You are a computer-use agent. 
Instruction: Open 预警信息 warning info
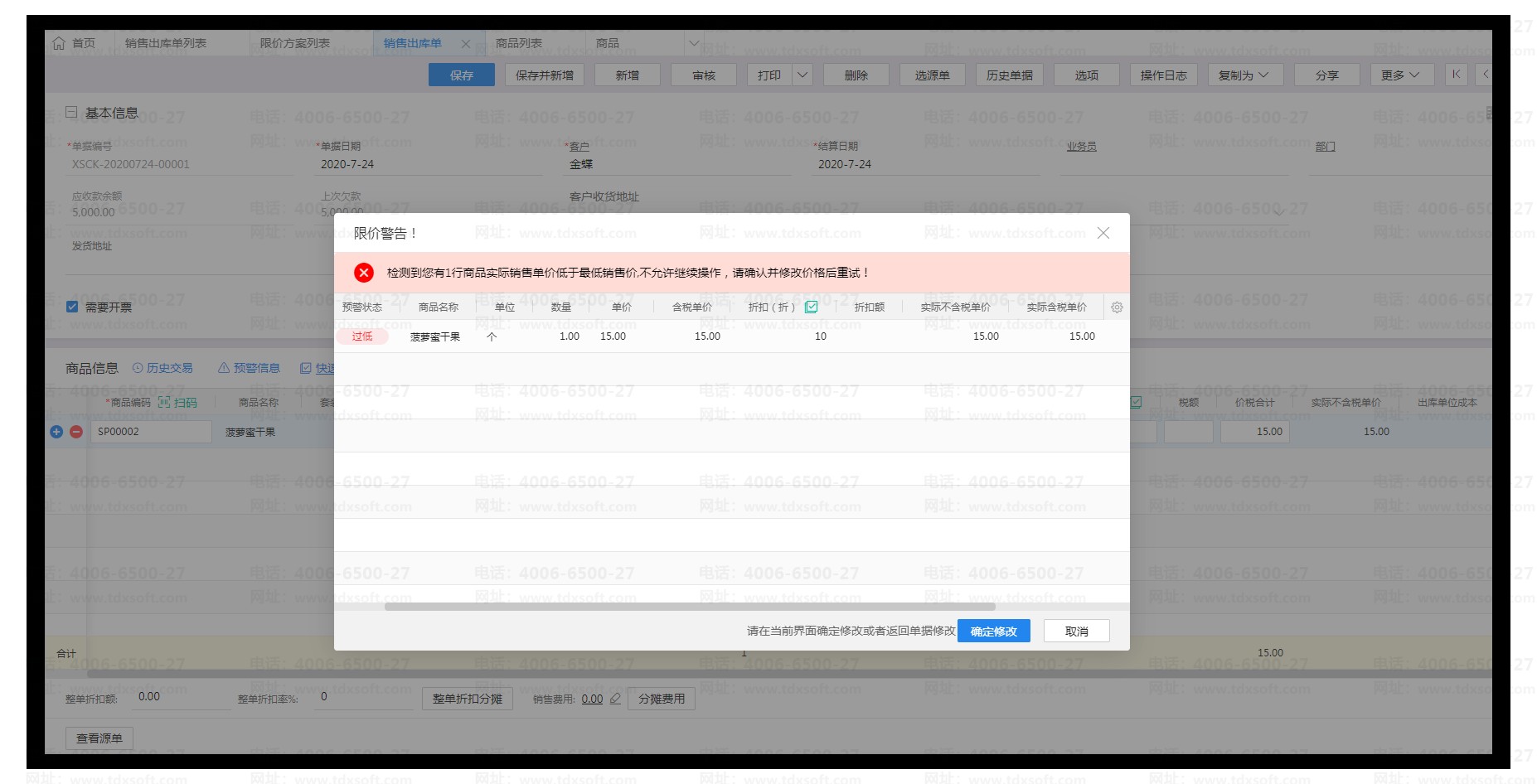249,368
